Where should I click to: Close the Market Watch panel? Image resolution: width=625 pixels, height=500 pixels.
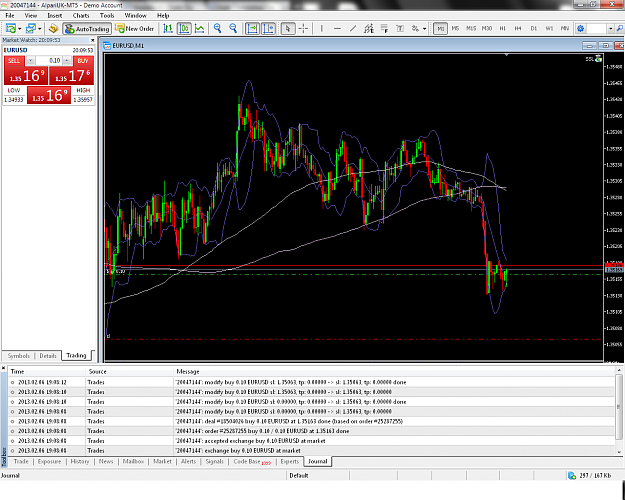[x=92, y=40]
